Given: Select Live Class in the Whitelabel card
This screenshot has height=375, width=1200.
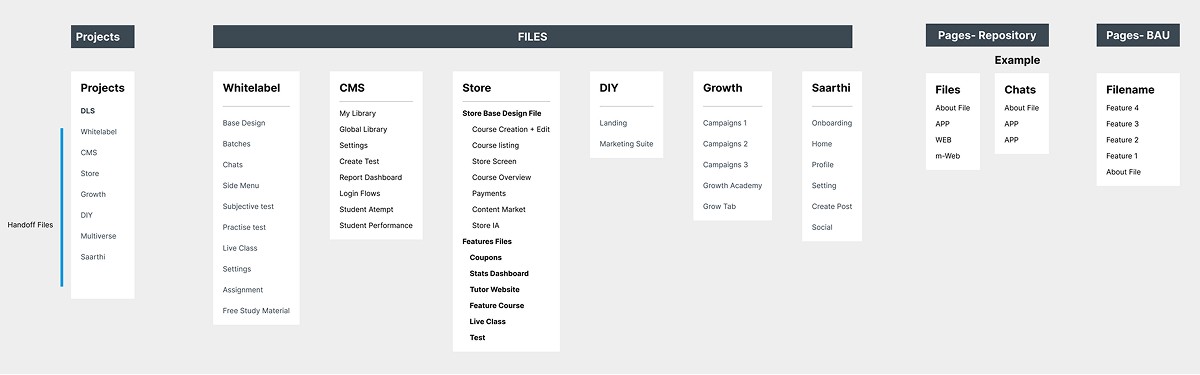Looking at the screenshot, I should tap(240, 248).
